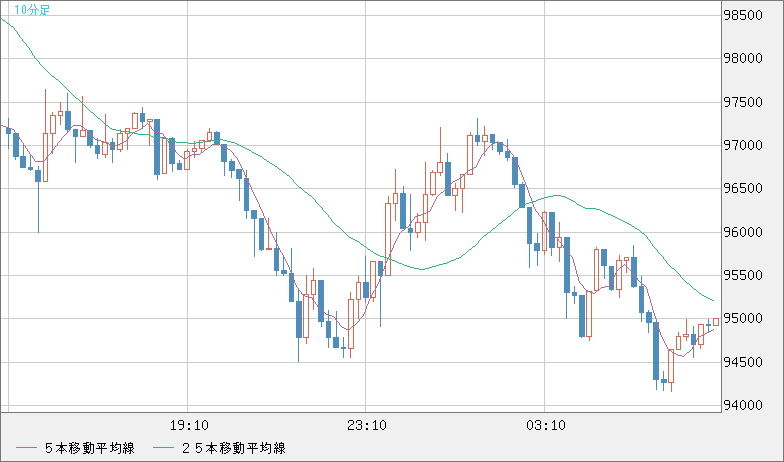The image size is (784, 462).
Task: Click the 98000 price axis label
Action: [744, 58]
